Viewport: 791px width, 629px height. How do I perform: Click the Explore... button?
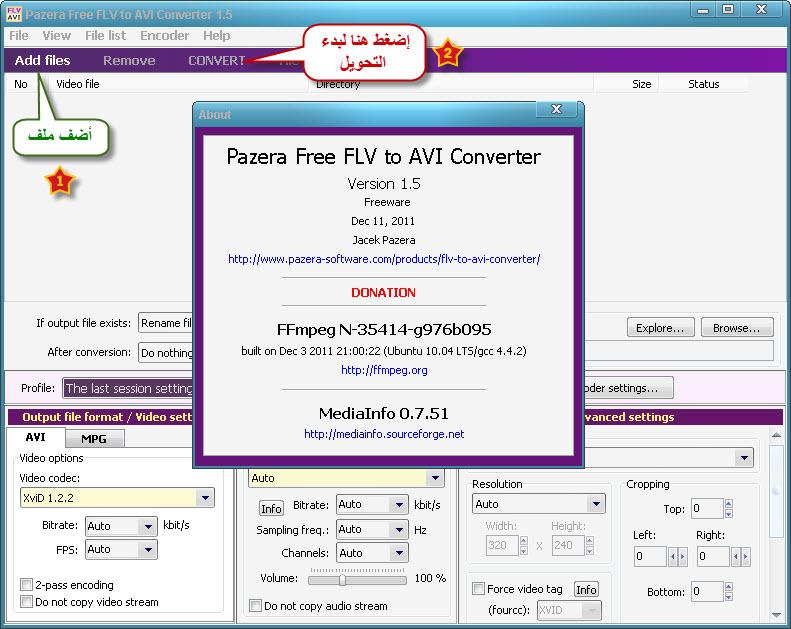660,328
